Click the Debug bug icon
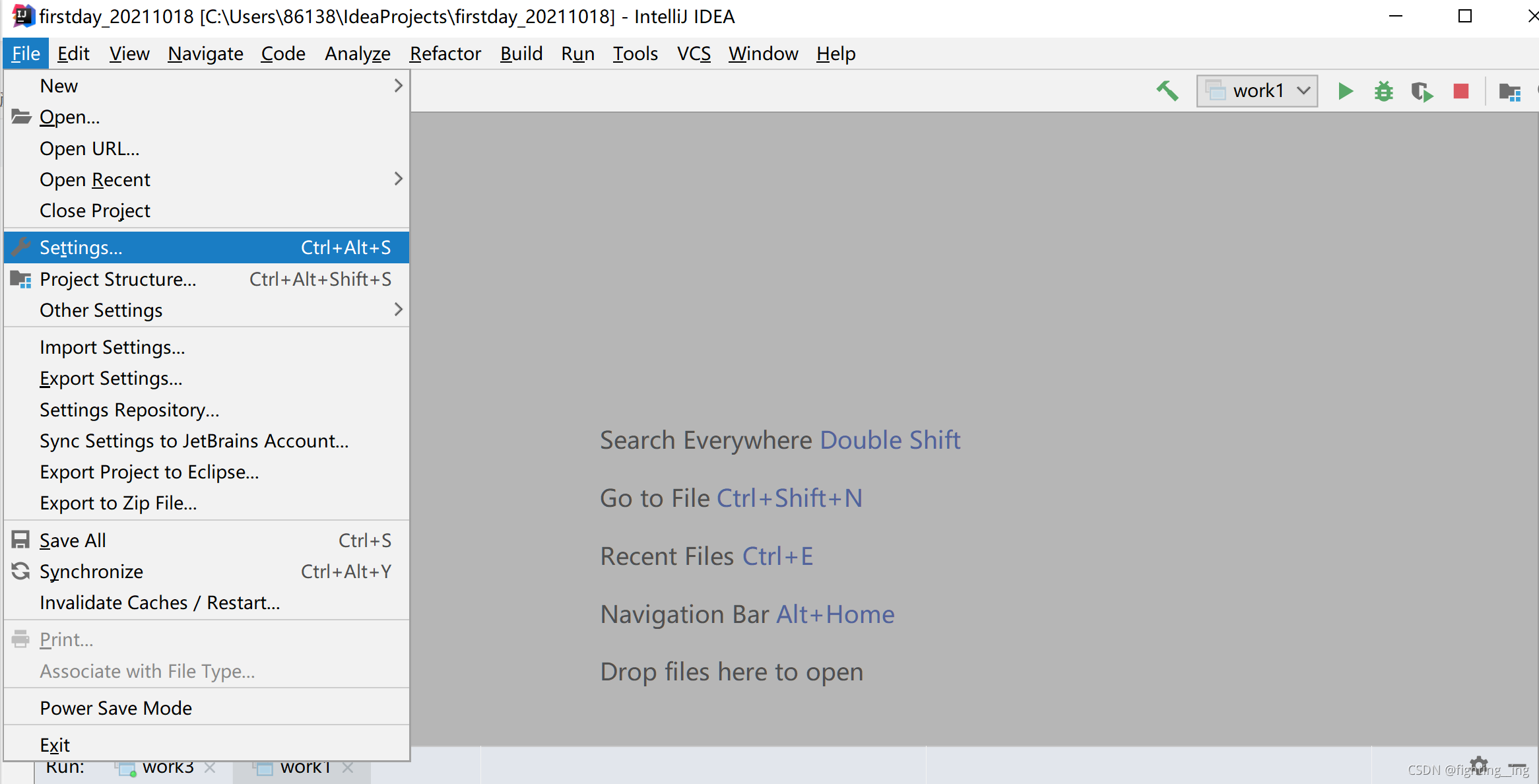The width and height of the screenshot is (1539, 784). (x=1383, y=91)
